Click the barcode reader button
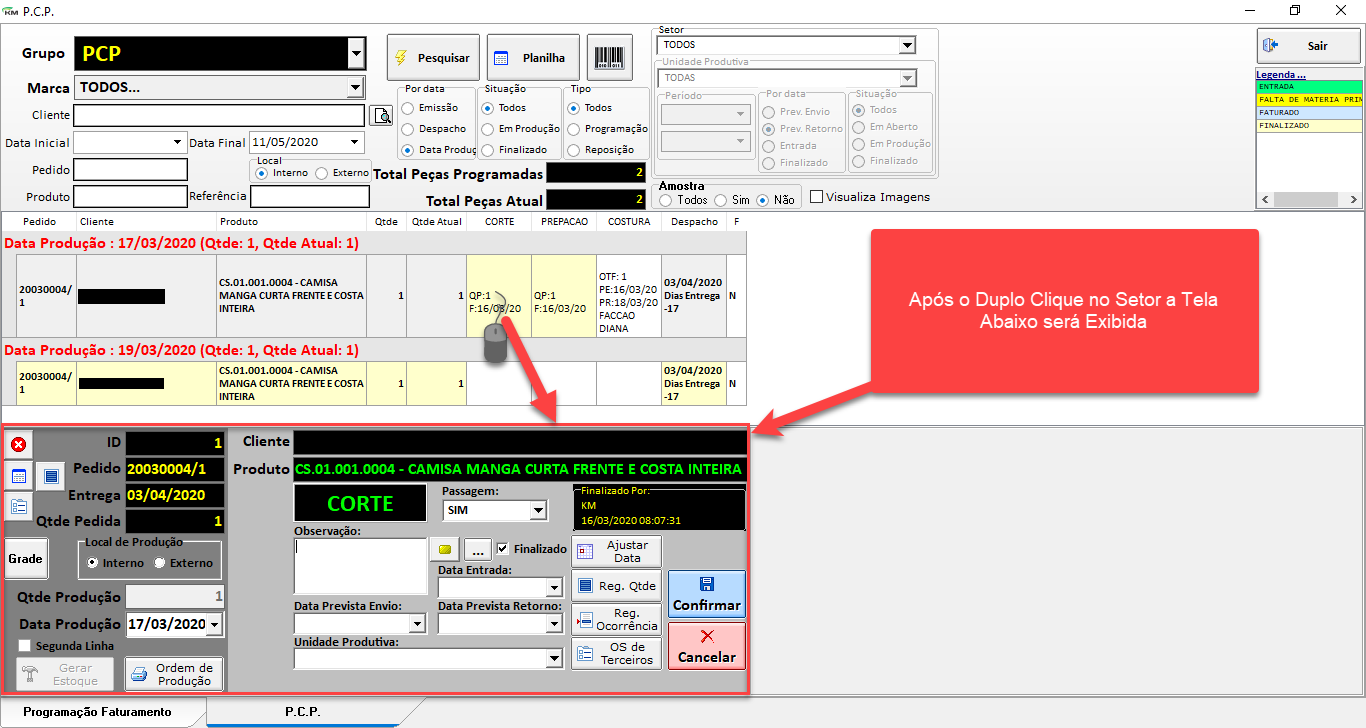Image resolution: width=1366 pixels, height=728 pixels. (x=607, y=58)
